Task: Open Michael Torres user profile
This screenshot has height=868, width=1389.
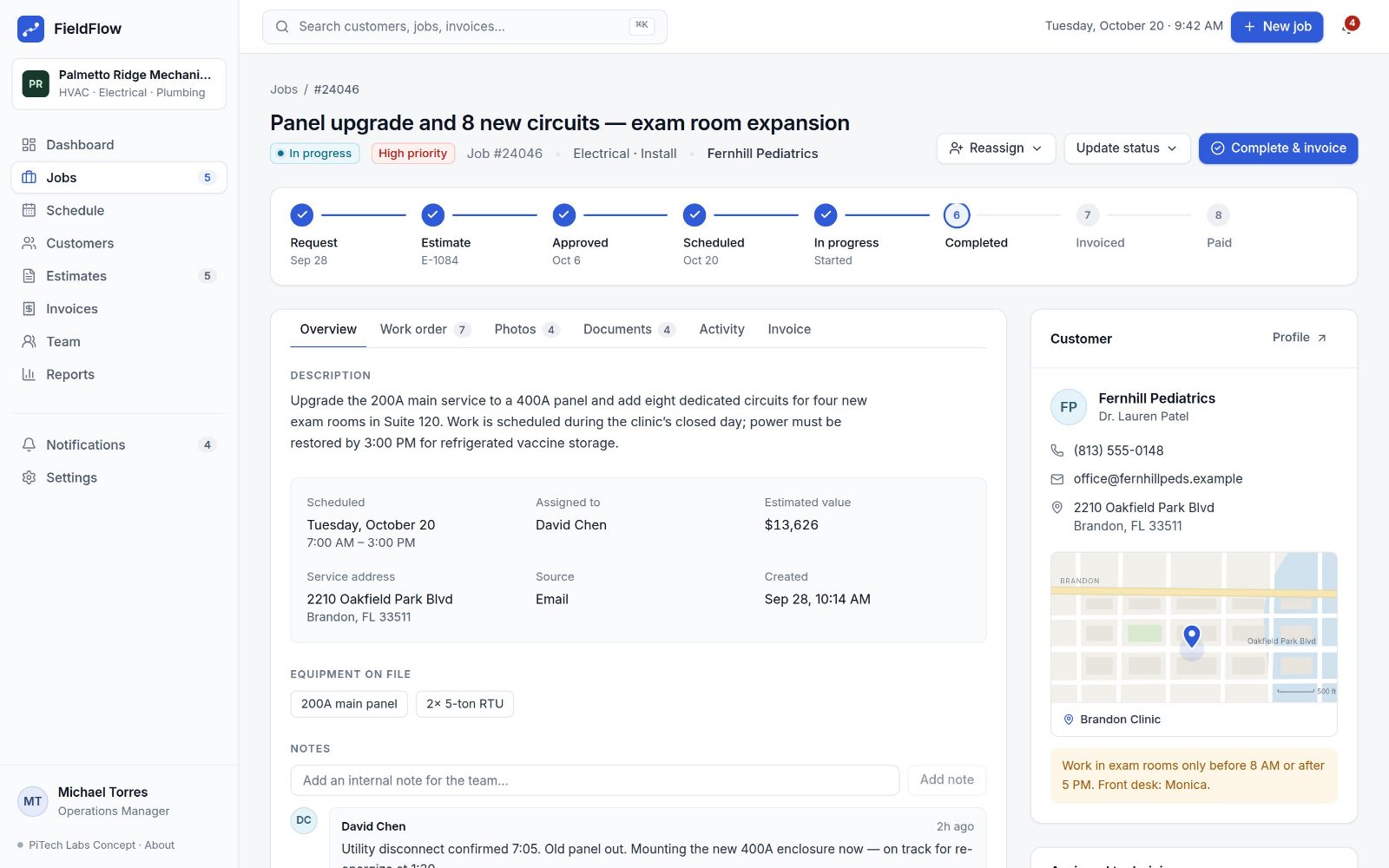Action: coord(119,801)
